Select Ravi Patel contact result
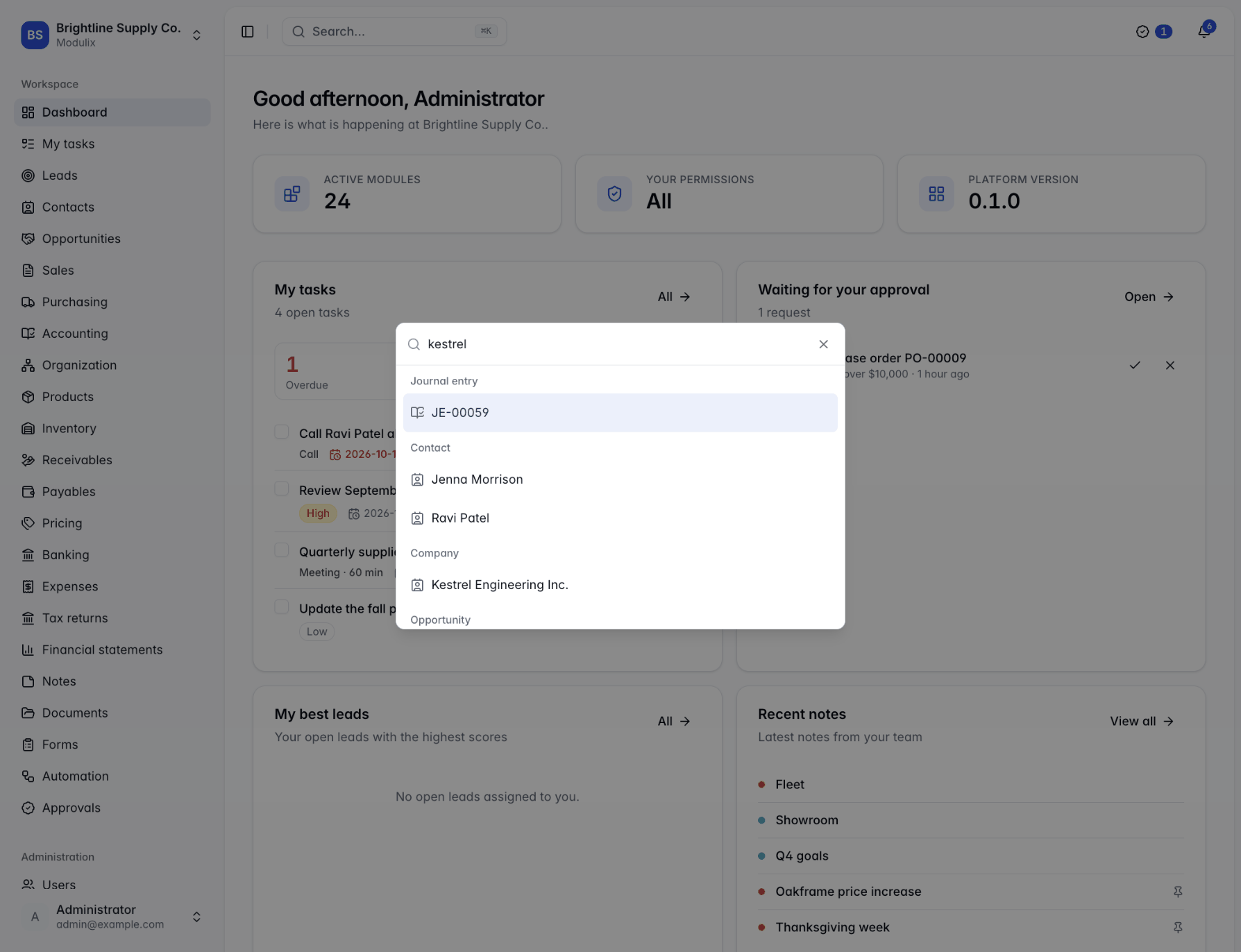The height and width of the screenshot is (952, 1241). click(x=620, y=518)
